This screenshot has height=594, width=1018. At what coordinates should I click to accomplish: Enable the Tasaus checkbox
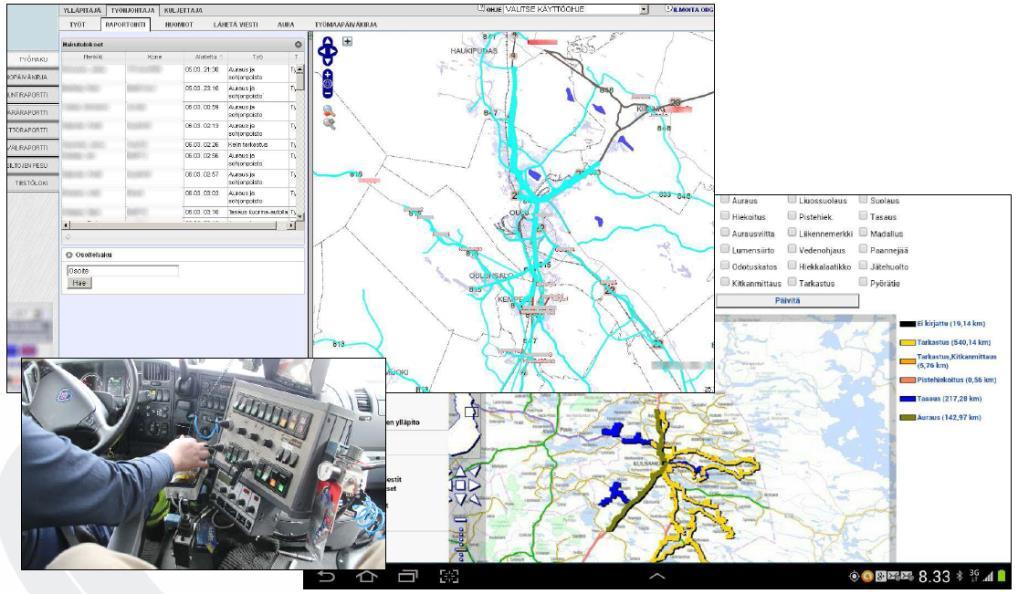(863, 216)
